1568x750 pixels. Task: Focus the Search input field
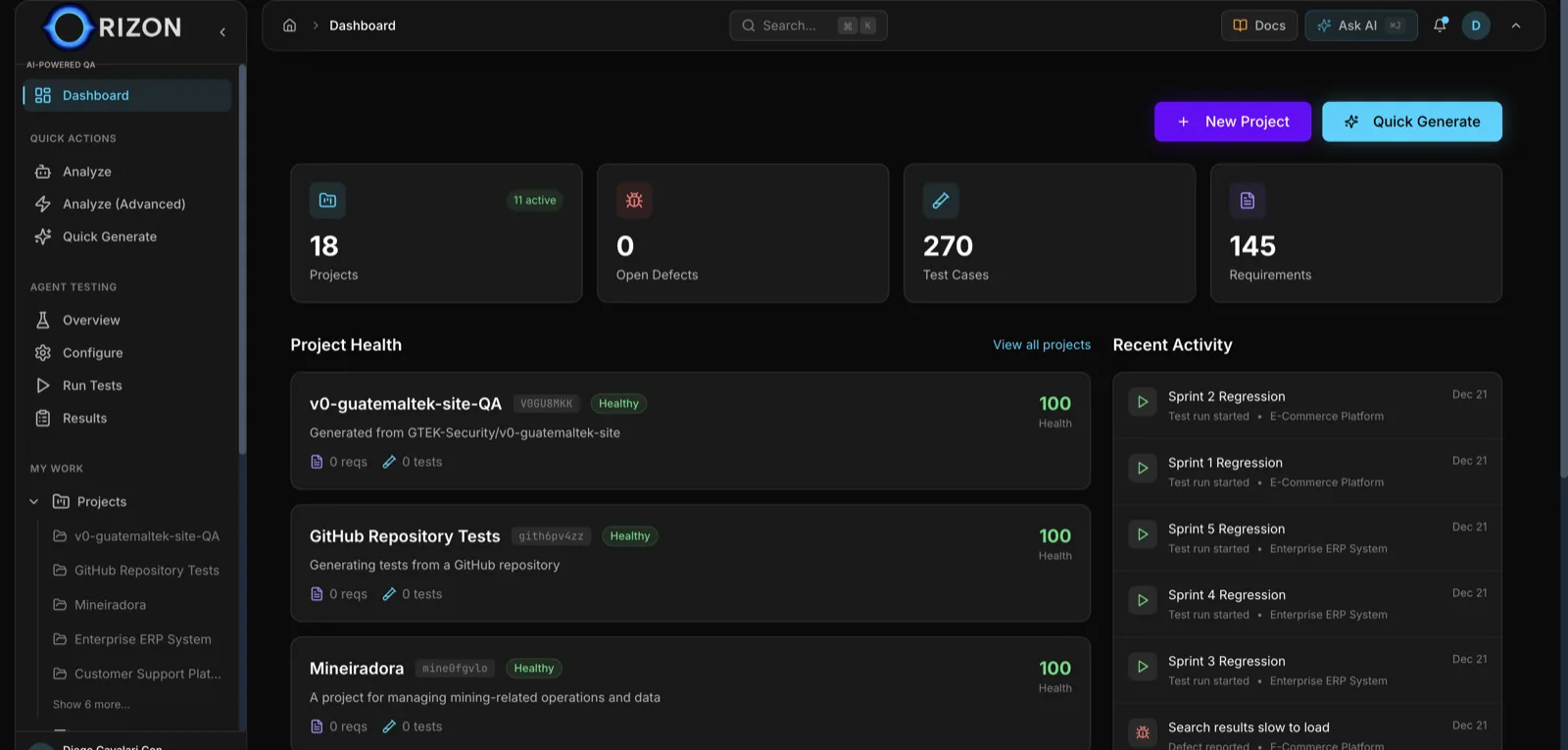808,25
